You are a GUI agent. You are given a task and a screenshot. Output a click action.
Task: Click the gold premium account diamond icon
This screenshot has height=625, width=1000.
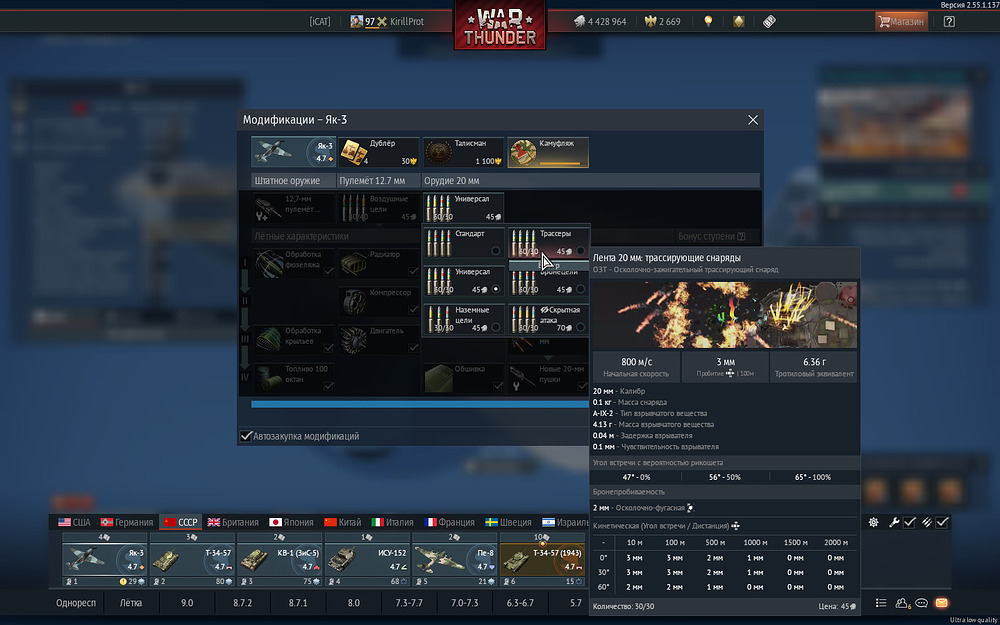pyautogui.click(x=739, y=21)
